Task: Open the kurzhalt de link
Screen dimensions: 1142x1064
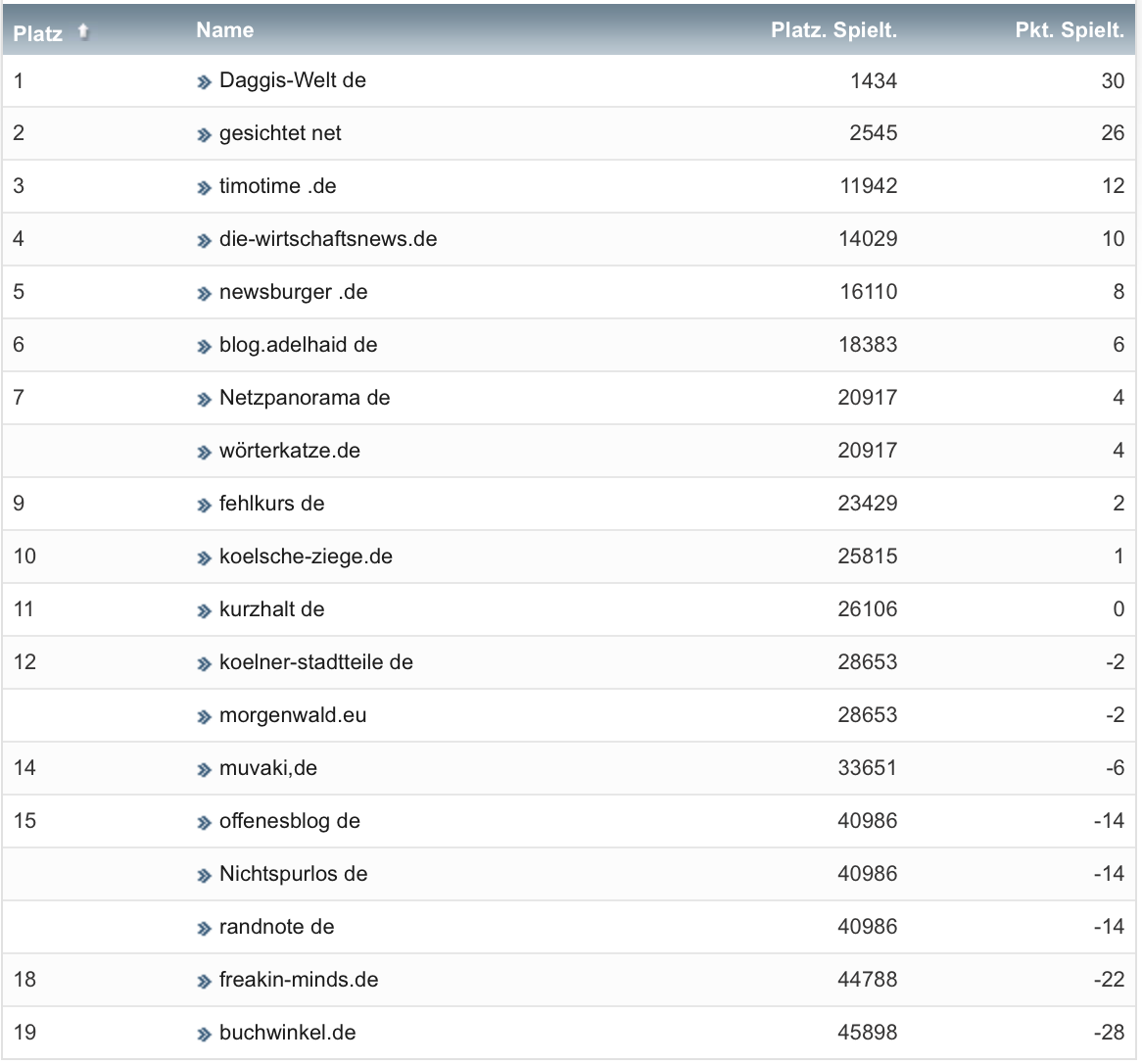Action: [271, 609]
